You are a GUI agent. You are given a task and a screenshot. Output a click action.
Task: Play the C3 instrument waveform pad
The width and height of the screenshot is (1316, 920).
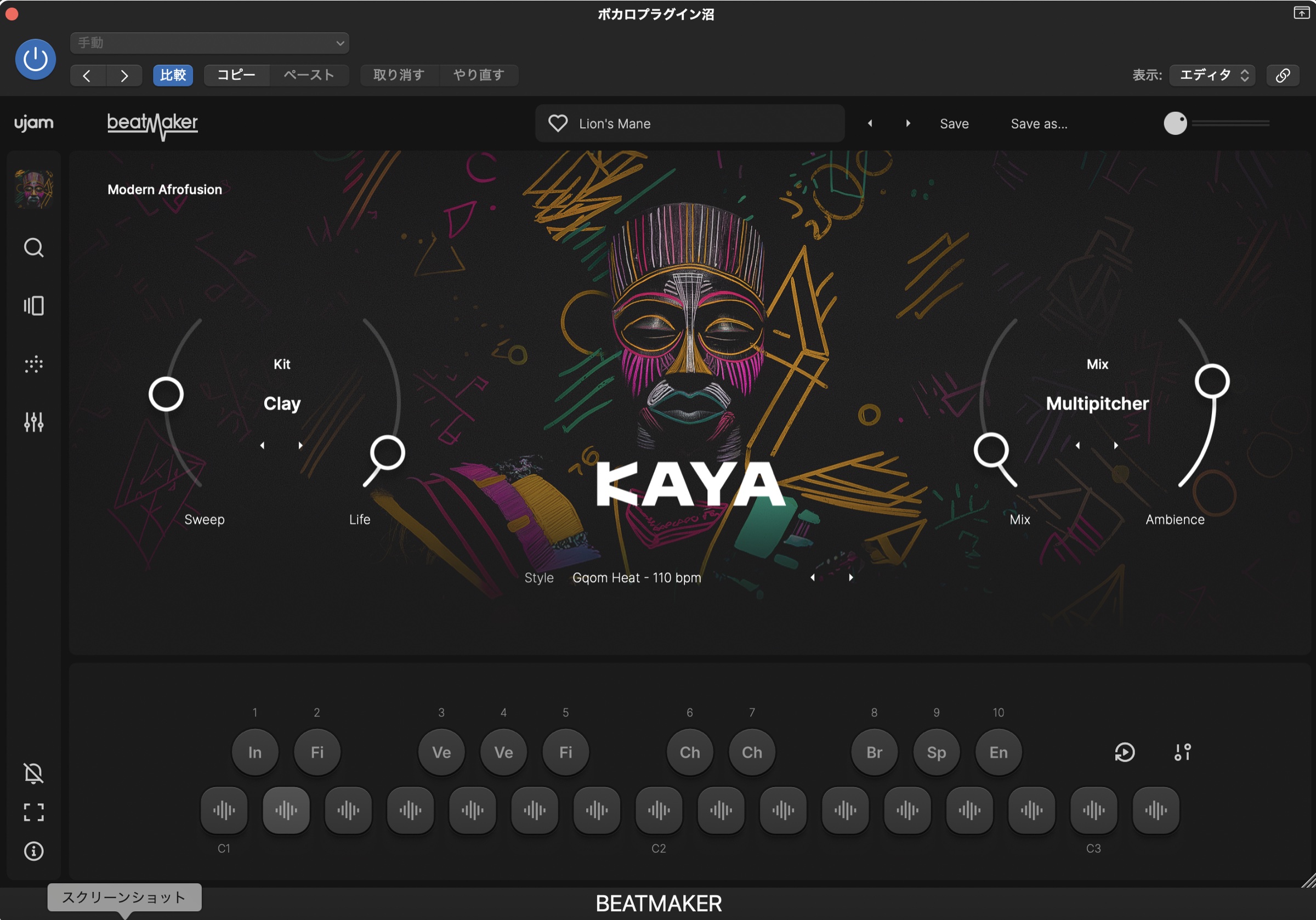pos(1093,810)
